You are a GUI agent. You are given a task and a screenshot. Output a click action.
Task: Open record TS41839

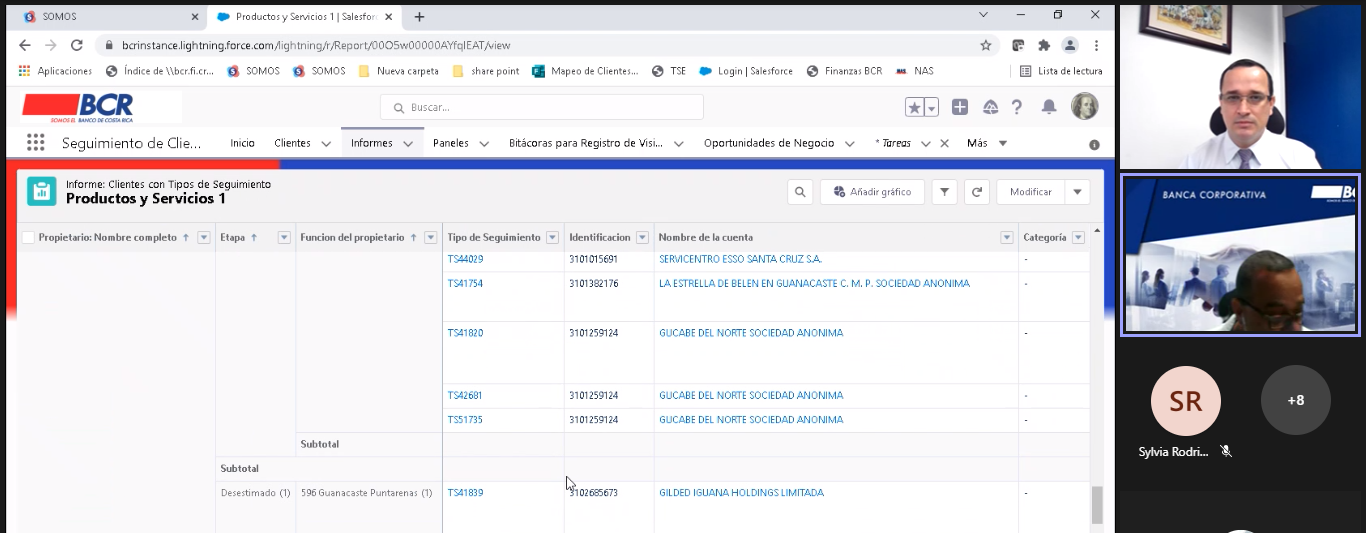pyautogui.click(x=465, y=493)
